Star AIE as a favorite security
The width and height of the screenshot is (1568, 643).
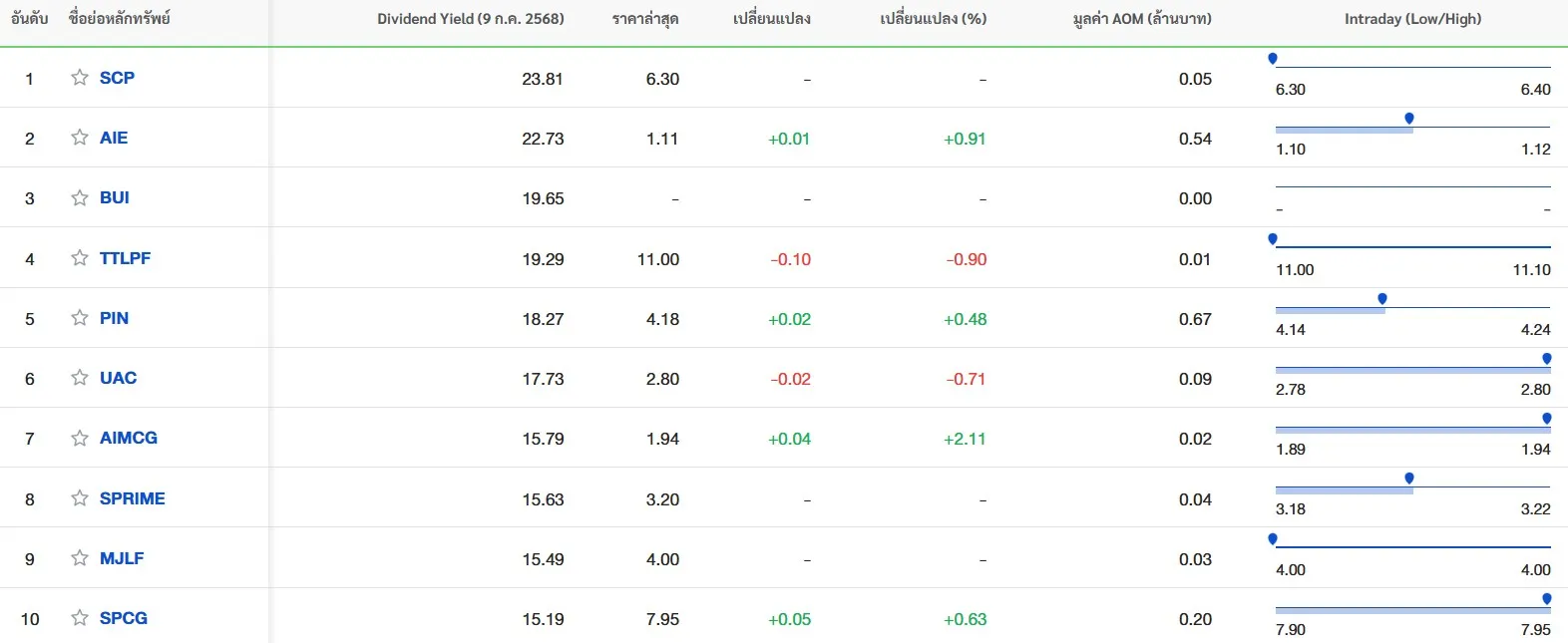(x=79, y=138)
